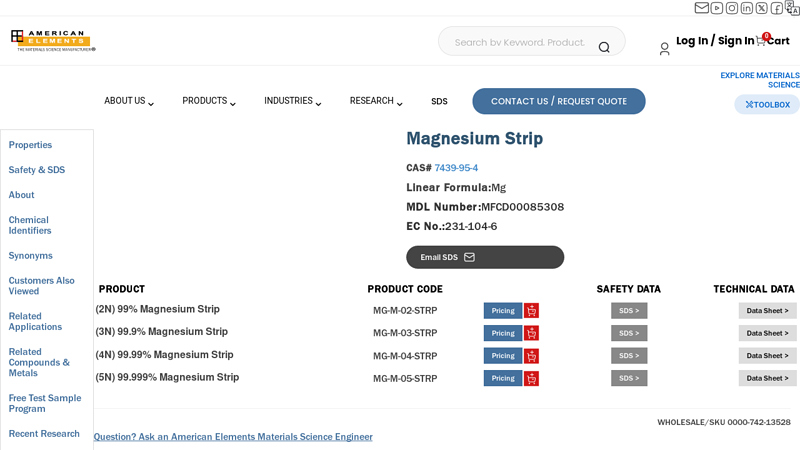Click the Email SDS button
The image size is (800, 450).
pos(485,257)
